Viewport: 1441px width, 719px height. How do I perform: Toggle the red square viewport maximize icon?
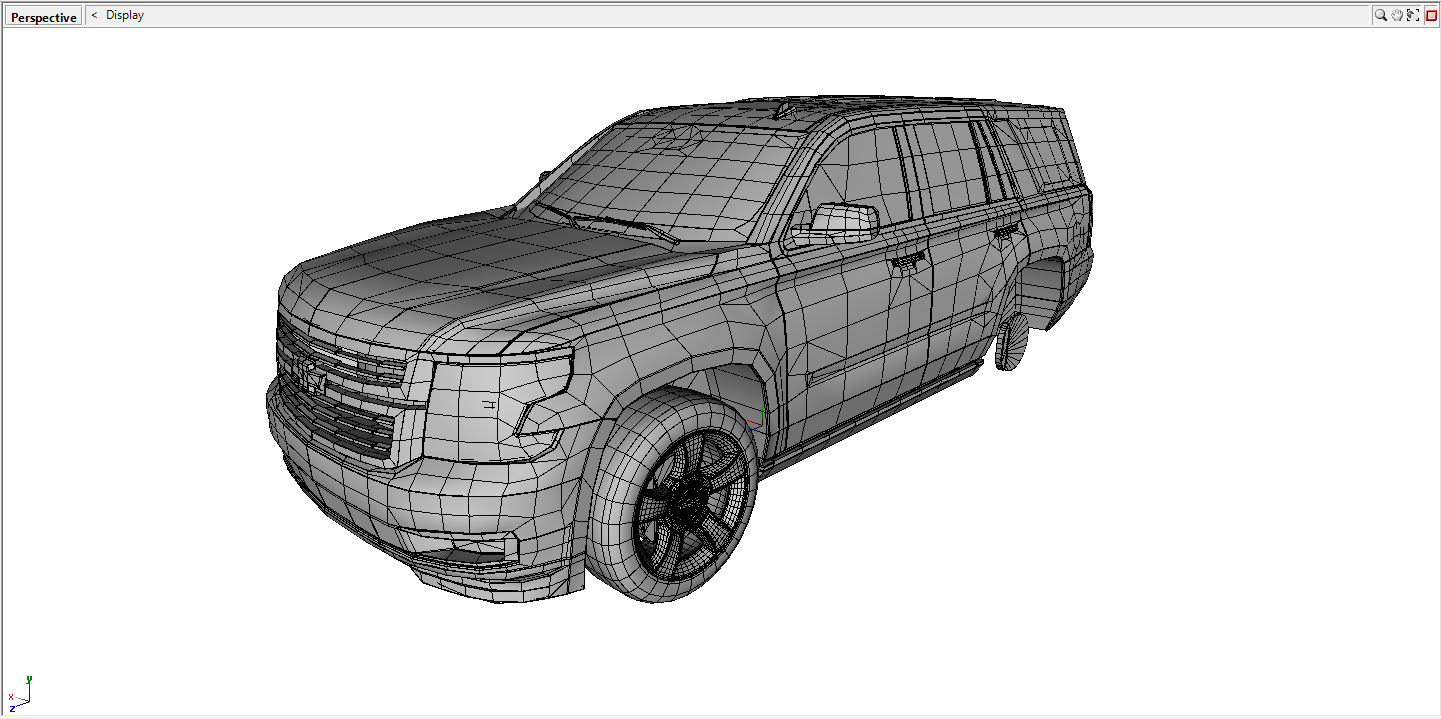1431,15
